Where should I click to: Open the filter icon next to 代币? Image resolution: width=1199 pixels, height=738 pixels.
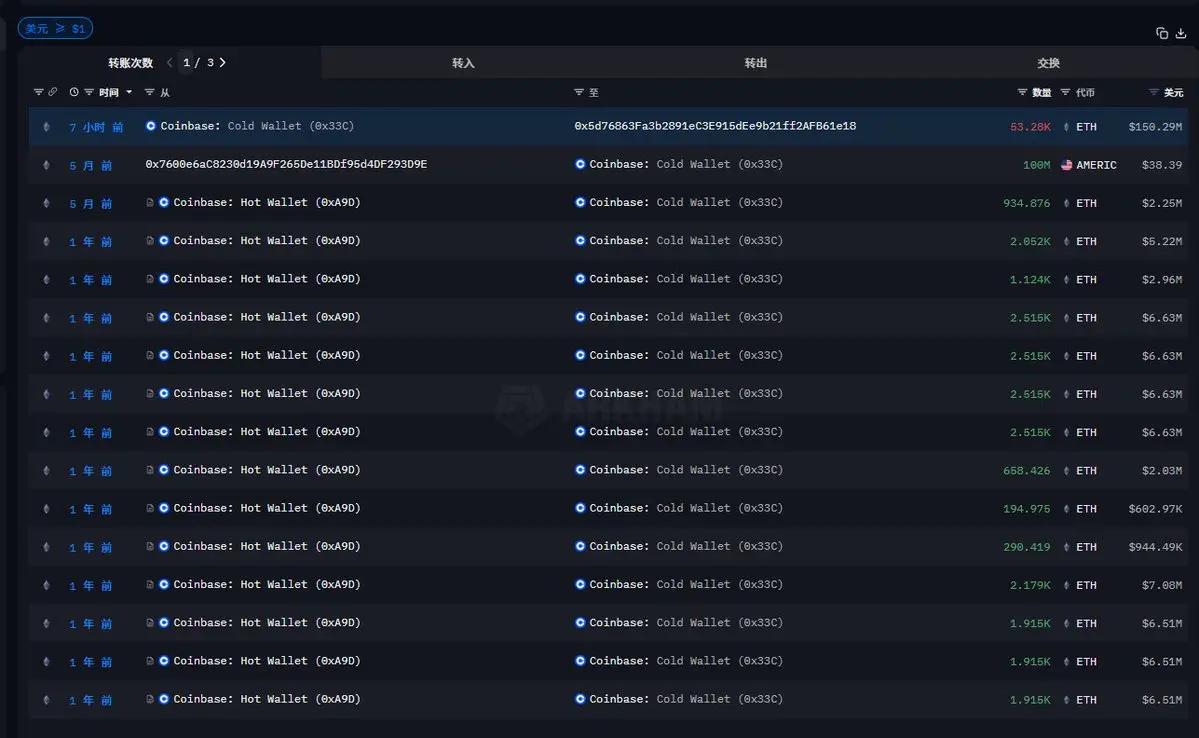1065,92
